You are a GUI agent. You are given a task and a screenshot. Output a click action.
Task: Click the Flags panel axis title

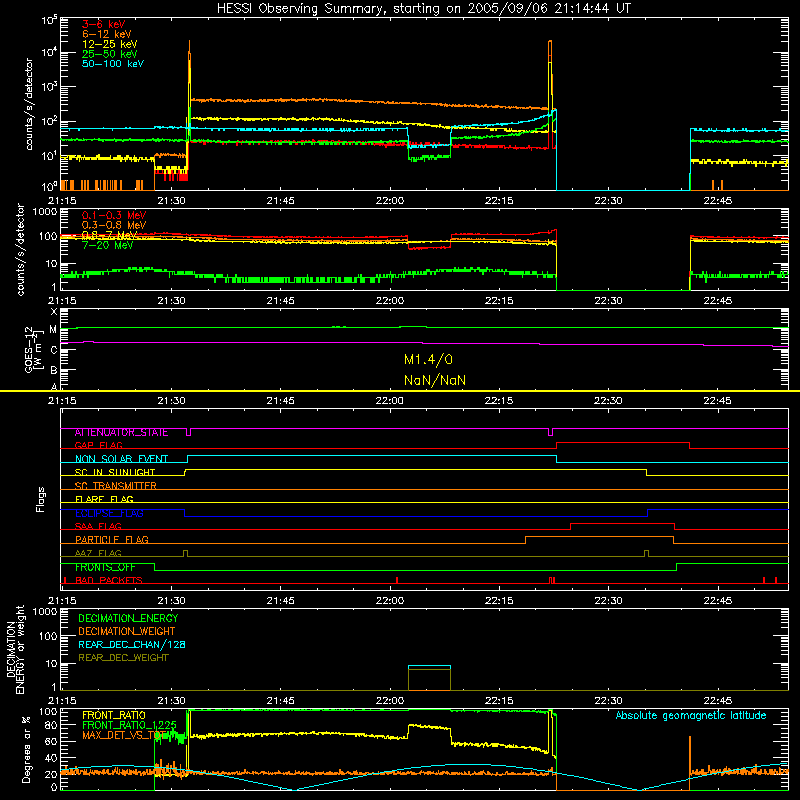point(41,499)
